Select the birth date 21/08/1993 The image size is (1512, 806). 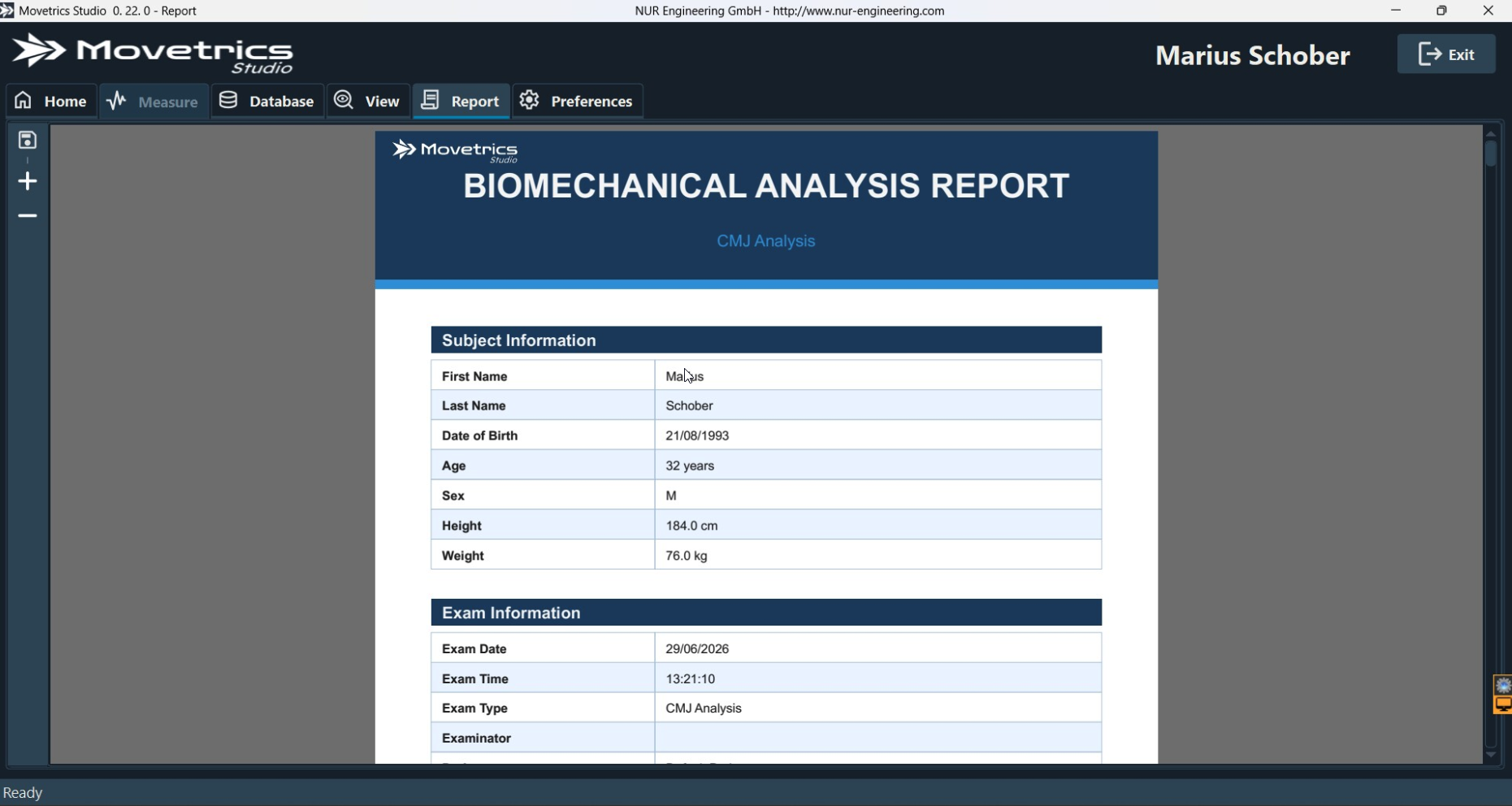point(697,435)
